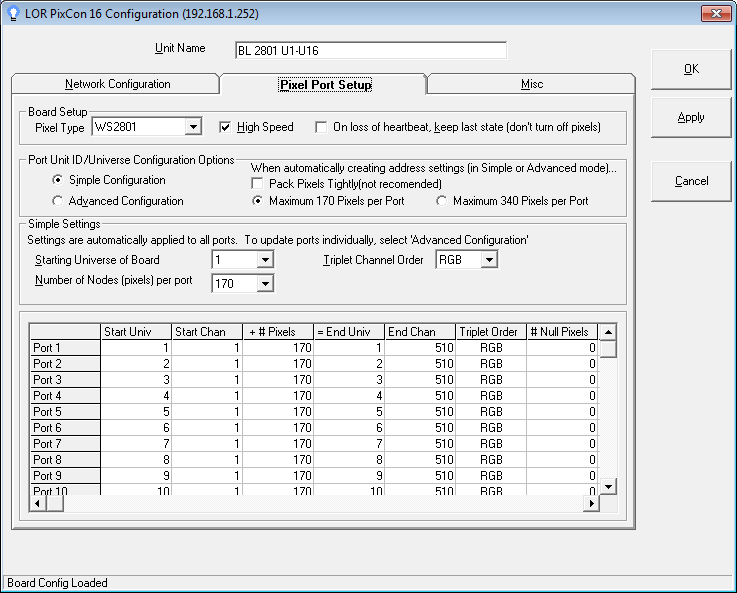Open the Pixel Type dropdown
The height and width of the screenshot is (593, 737).
pyautogui.click(x=193, y=127)
